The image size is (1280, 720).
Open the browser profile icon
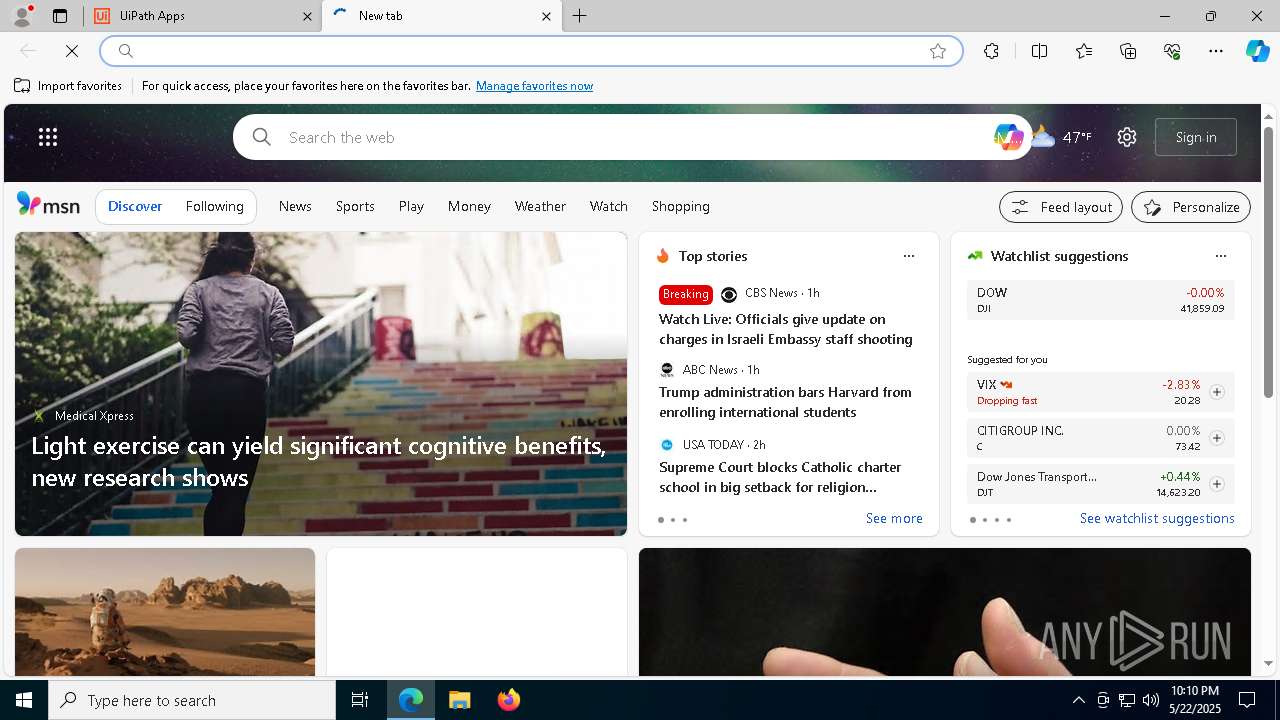[22, 16]
